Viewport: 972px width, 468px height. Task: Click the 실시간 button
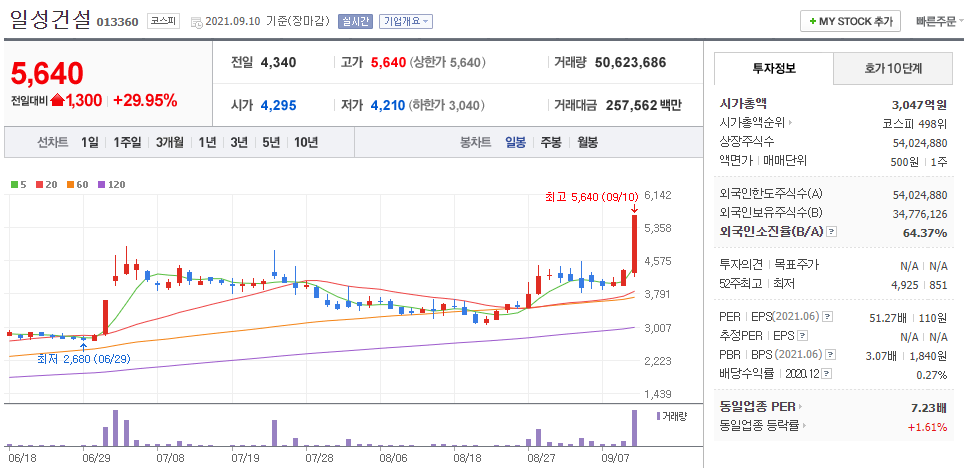(x=355, y=21)
